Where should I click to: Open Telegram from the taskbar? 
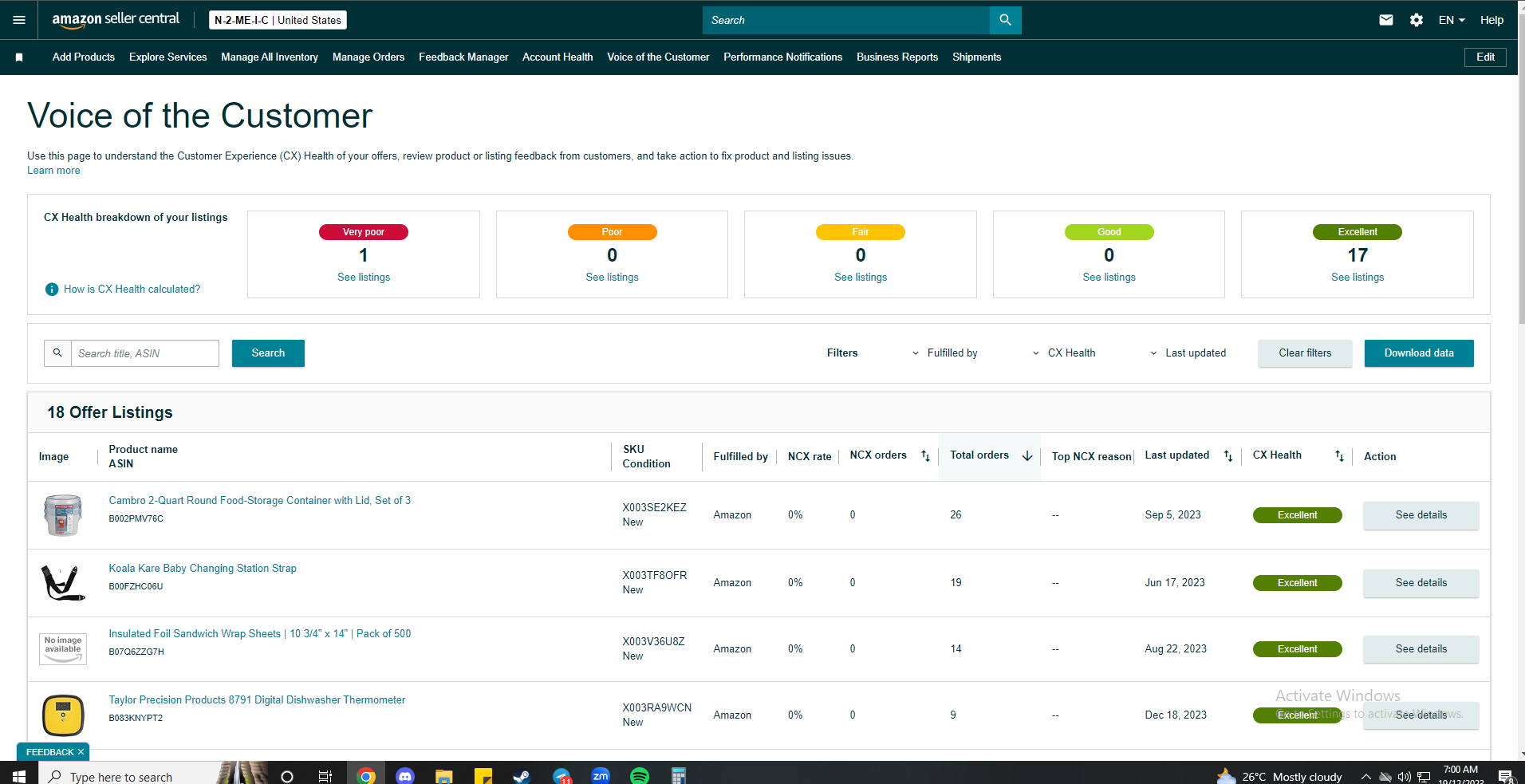pos(562,776)
